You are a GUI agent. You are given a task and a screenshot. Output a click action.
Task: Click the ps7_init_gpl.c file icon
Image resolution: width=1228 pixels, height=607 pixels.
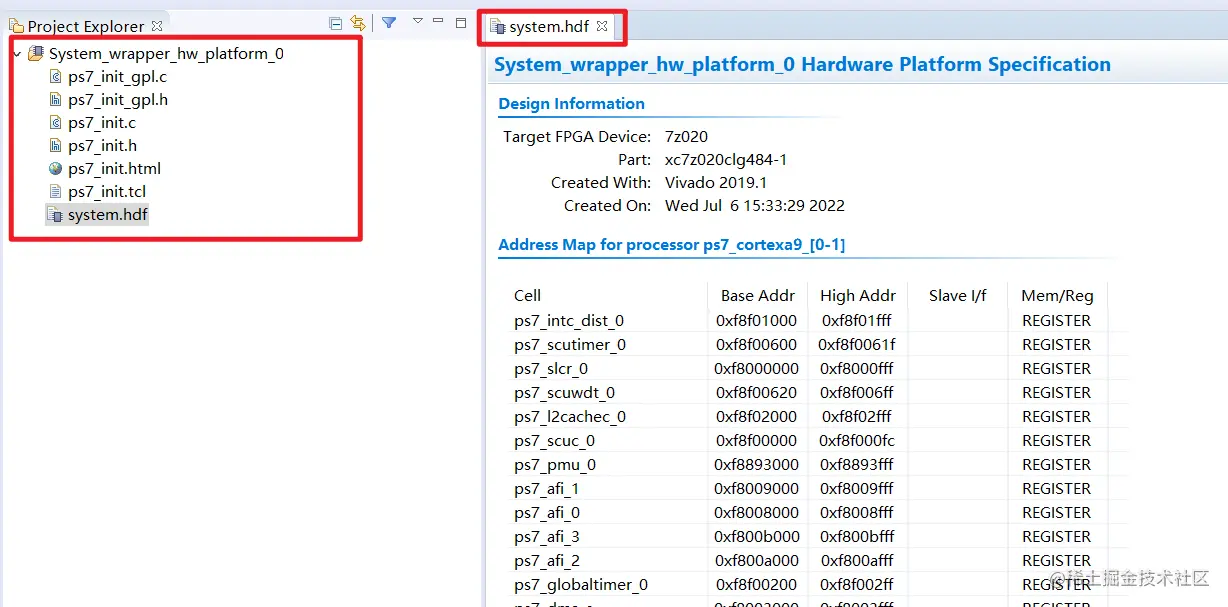click(x=56, y=77)
